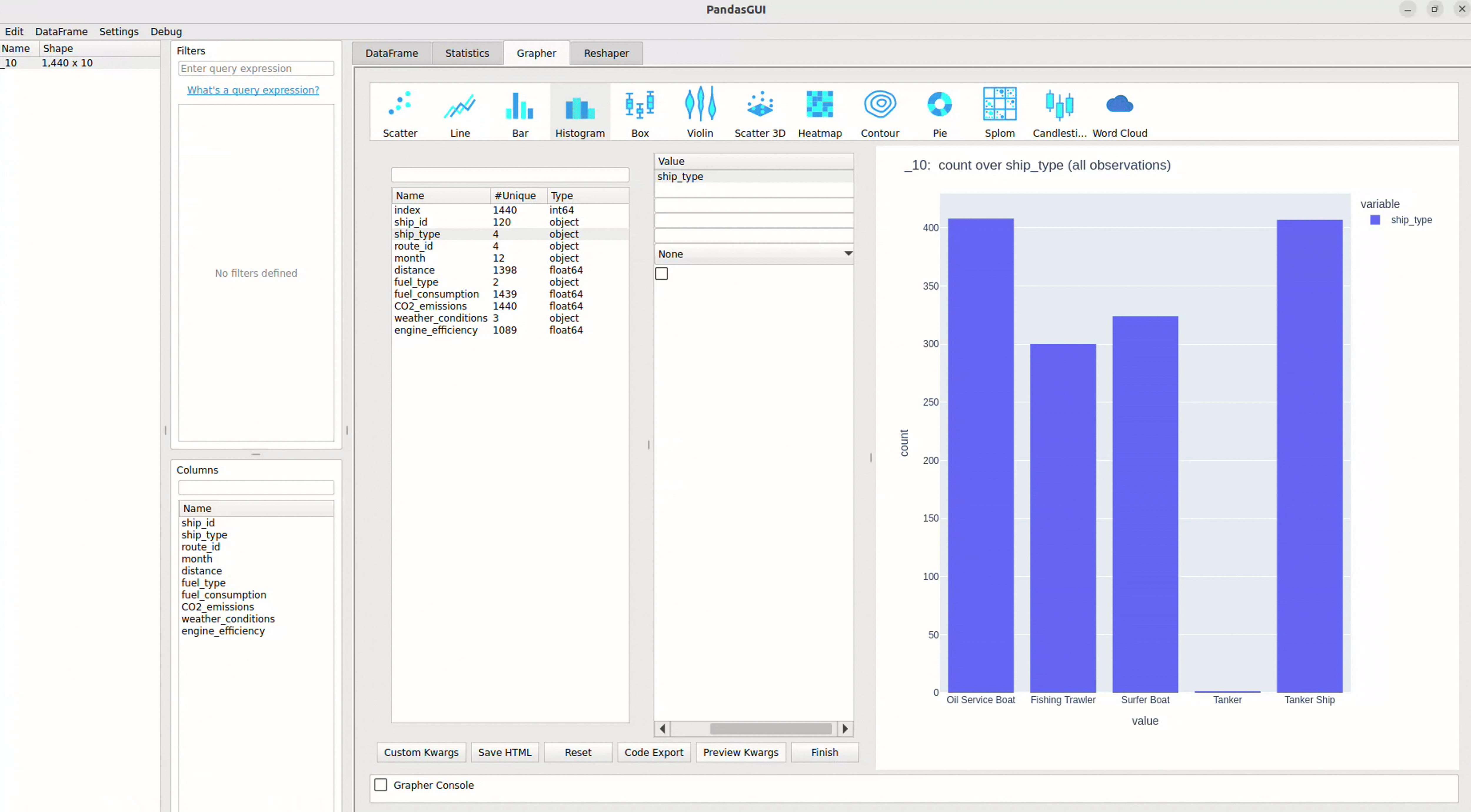This screenshot has width=1471, height=812.
Task: Click the Custom Kwargs button
Action: 421,752
